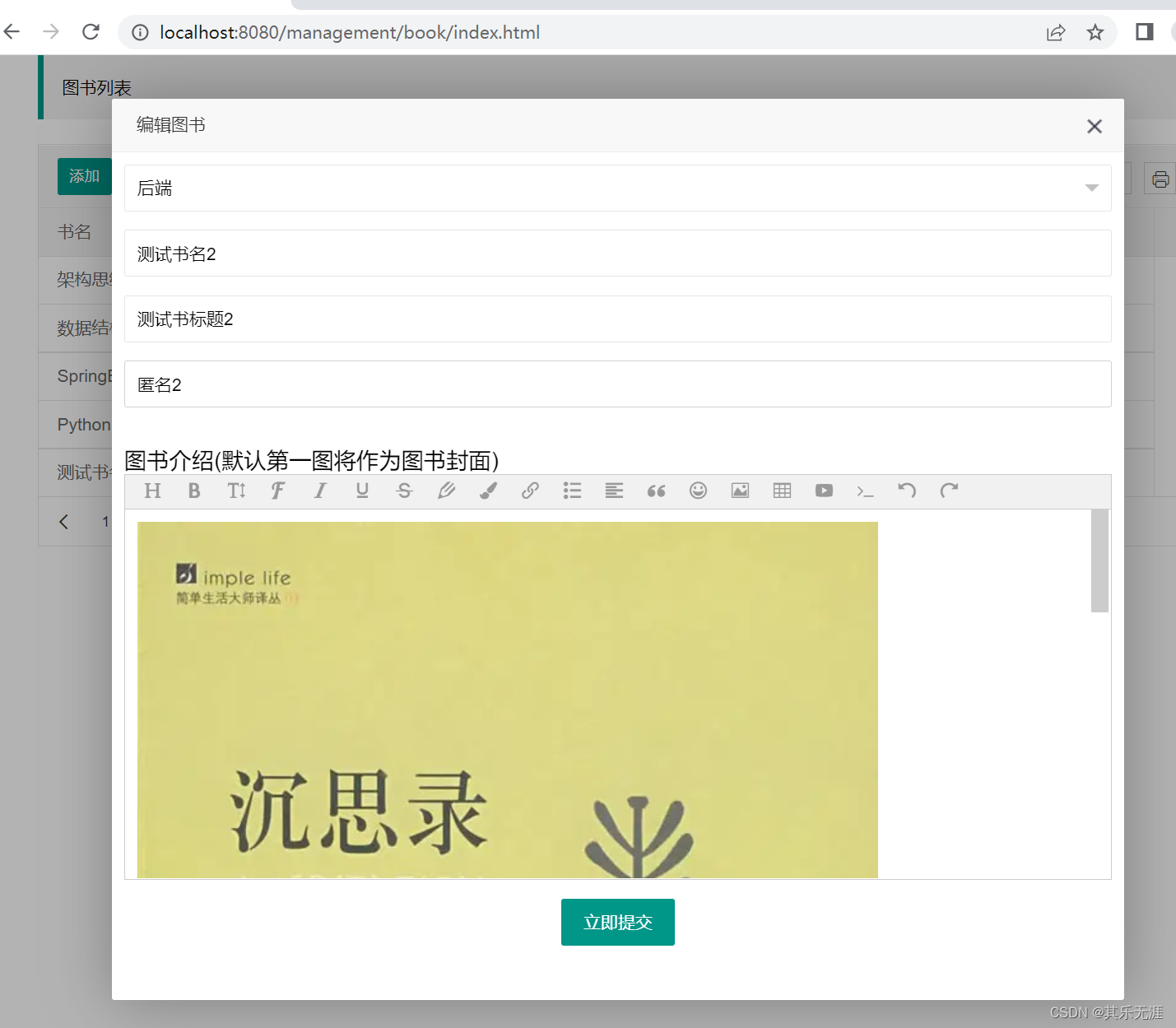Toggle strikethrough formatting
Image resolution: width=1176 pixels, height=1028 pixels.
pos(404,491)
